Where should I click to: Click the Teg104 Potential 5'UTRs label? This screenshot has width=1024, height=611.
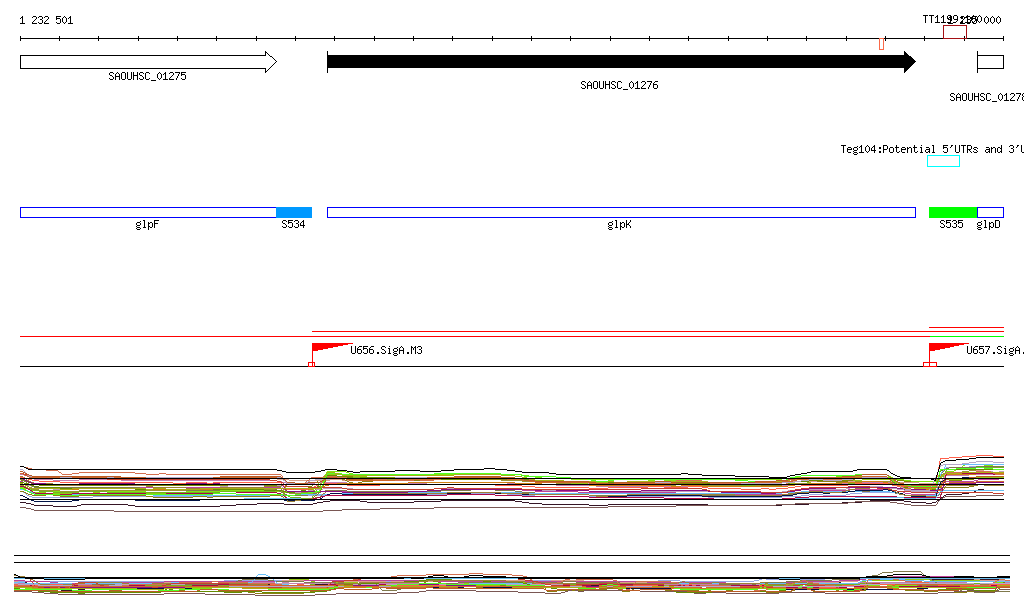[x=930, y=149]
